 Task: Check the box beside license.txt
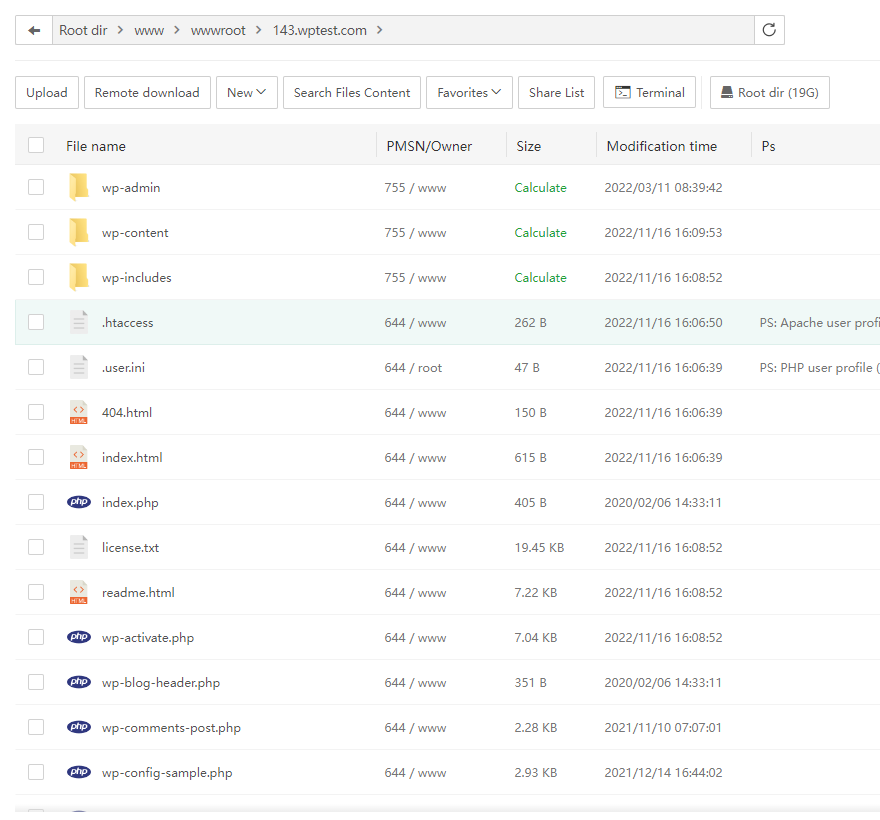click(36, 547)
